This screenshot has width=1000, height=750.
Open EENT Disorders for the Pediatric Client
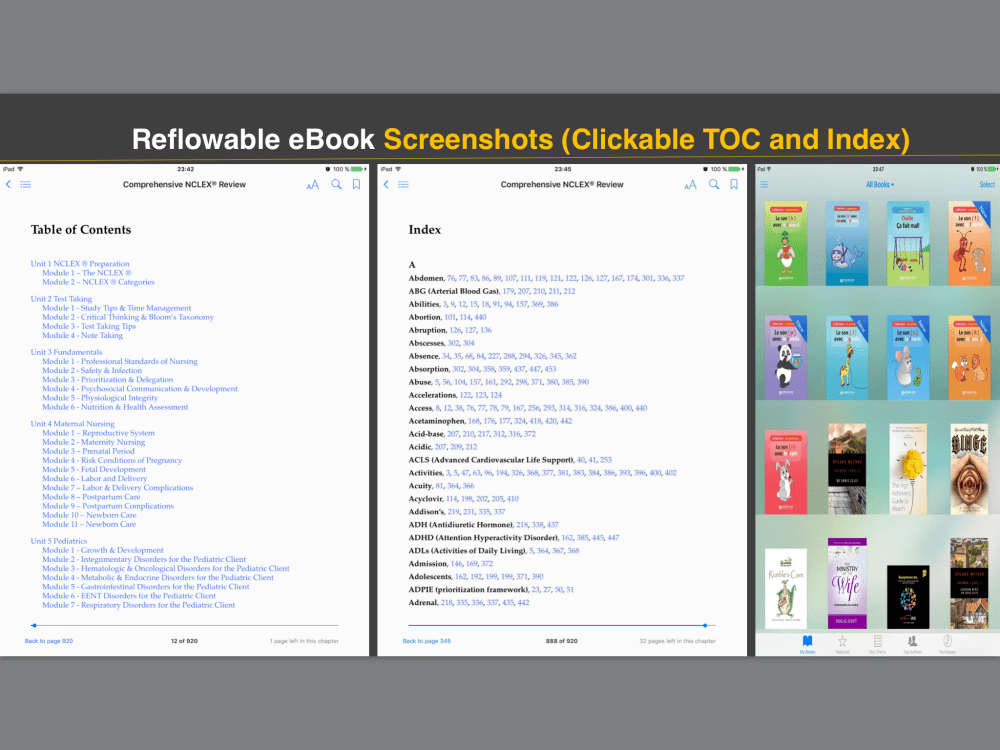click(x=129, y=596)
